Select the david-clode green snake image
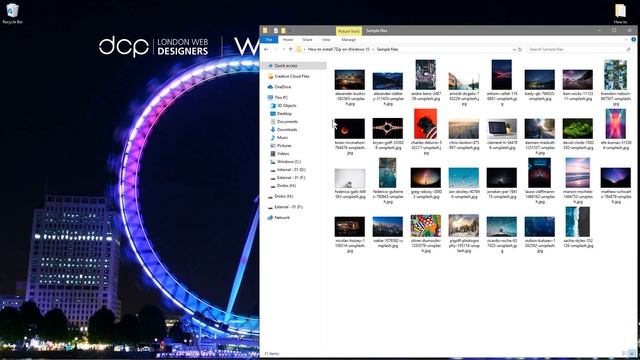The image size is (640, 360). click(x=578, y=129)
